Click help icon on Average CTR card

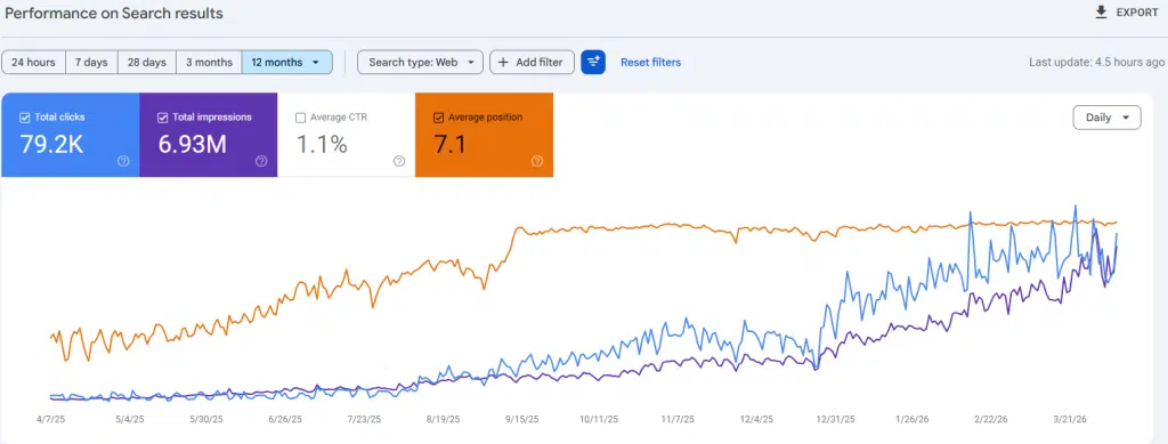[399, 161]
